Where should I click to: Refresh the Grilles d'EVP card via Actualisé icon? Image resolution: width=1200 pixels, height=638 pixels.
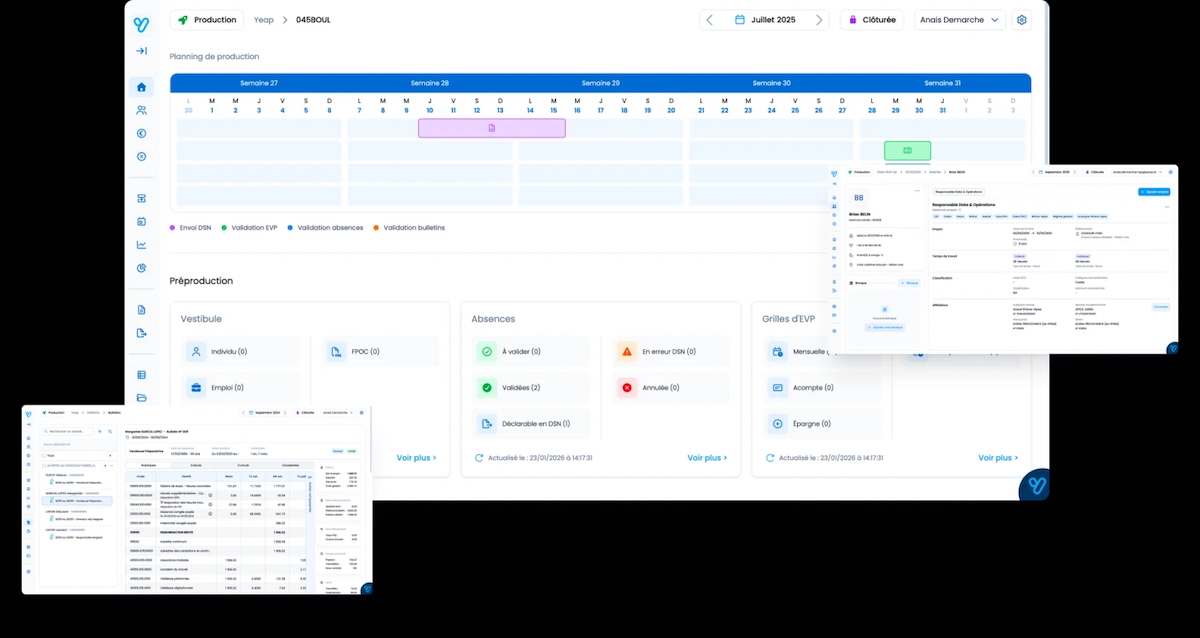tap(769, 458)
